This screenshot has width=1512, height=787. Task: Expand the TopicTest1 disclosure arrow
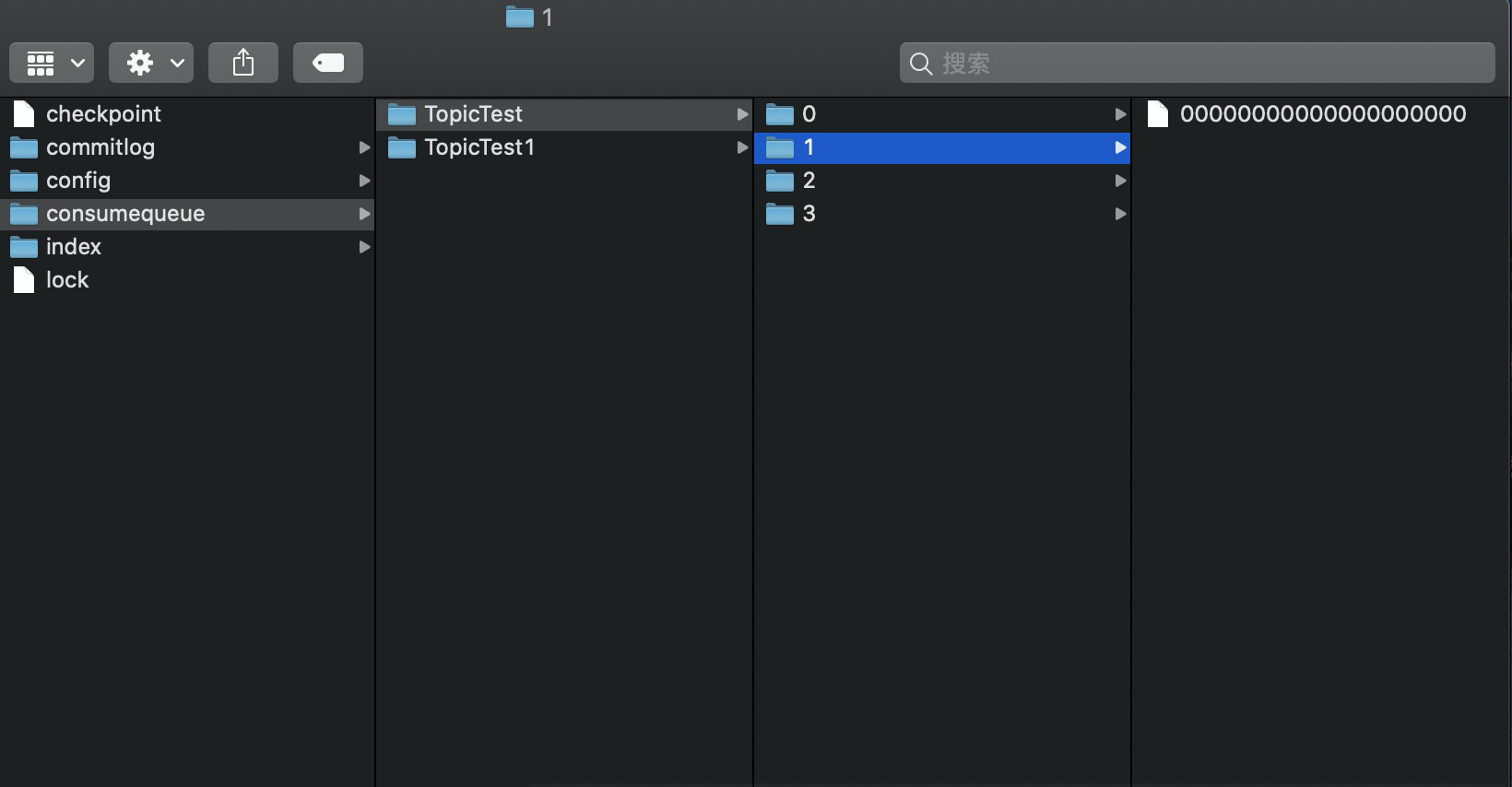point(742,147)
